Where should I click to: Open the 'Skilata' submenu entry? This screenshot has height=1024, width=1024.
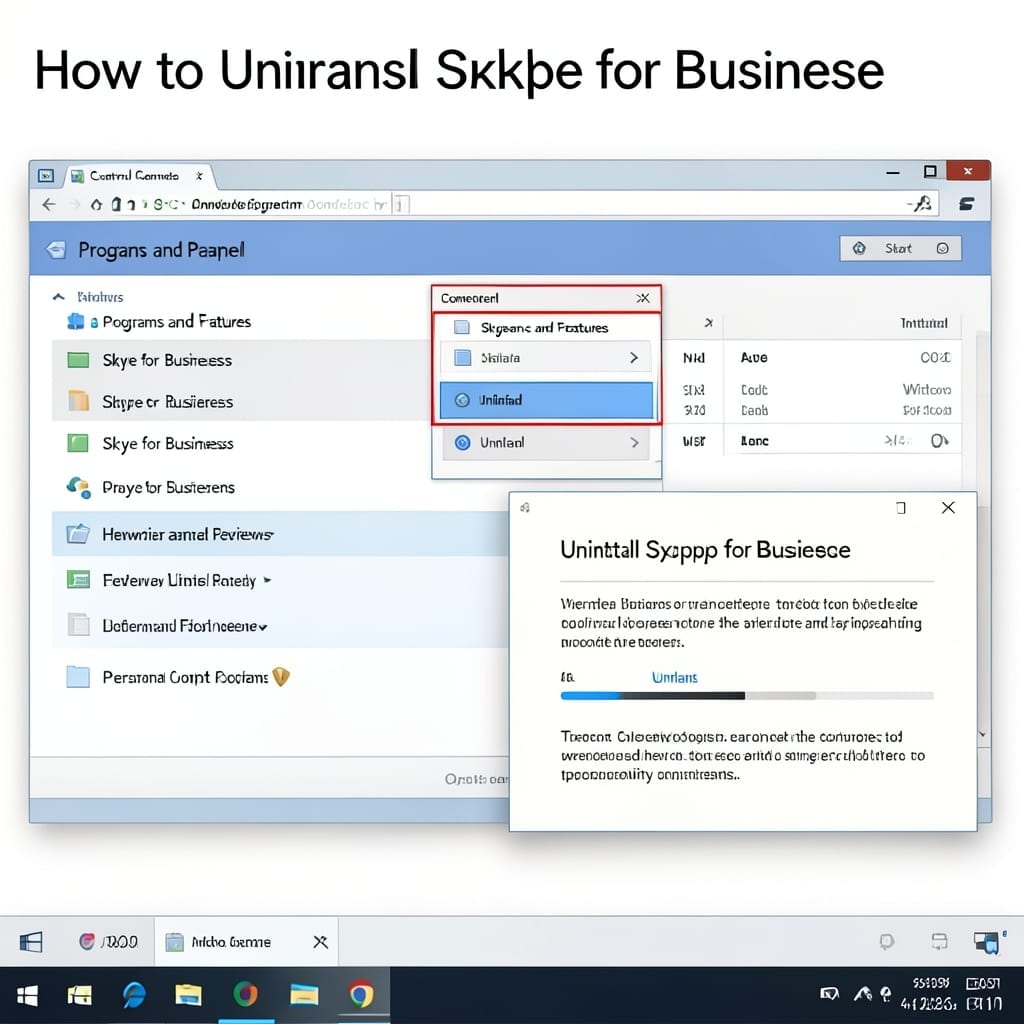click(x=546, y=357)
